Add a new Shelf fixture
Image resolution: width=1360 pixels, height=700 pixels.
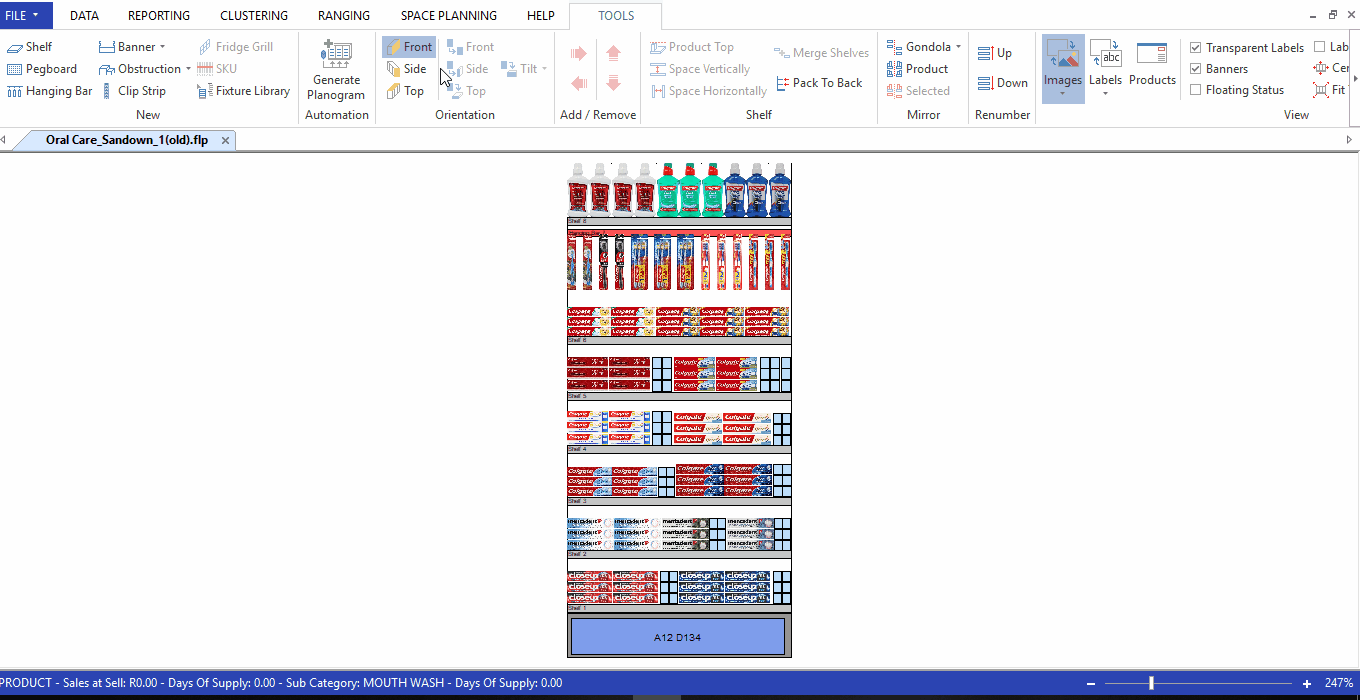[x=30, y=47]
